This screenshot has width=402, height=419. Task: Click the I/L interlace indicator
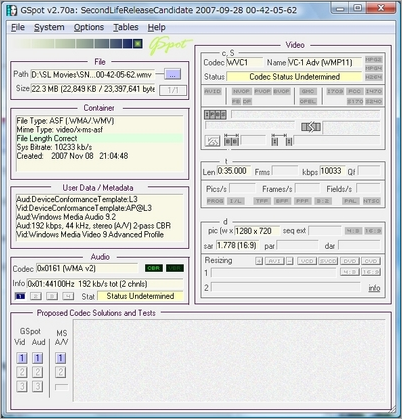(236, 201)
